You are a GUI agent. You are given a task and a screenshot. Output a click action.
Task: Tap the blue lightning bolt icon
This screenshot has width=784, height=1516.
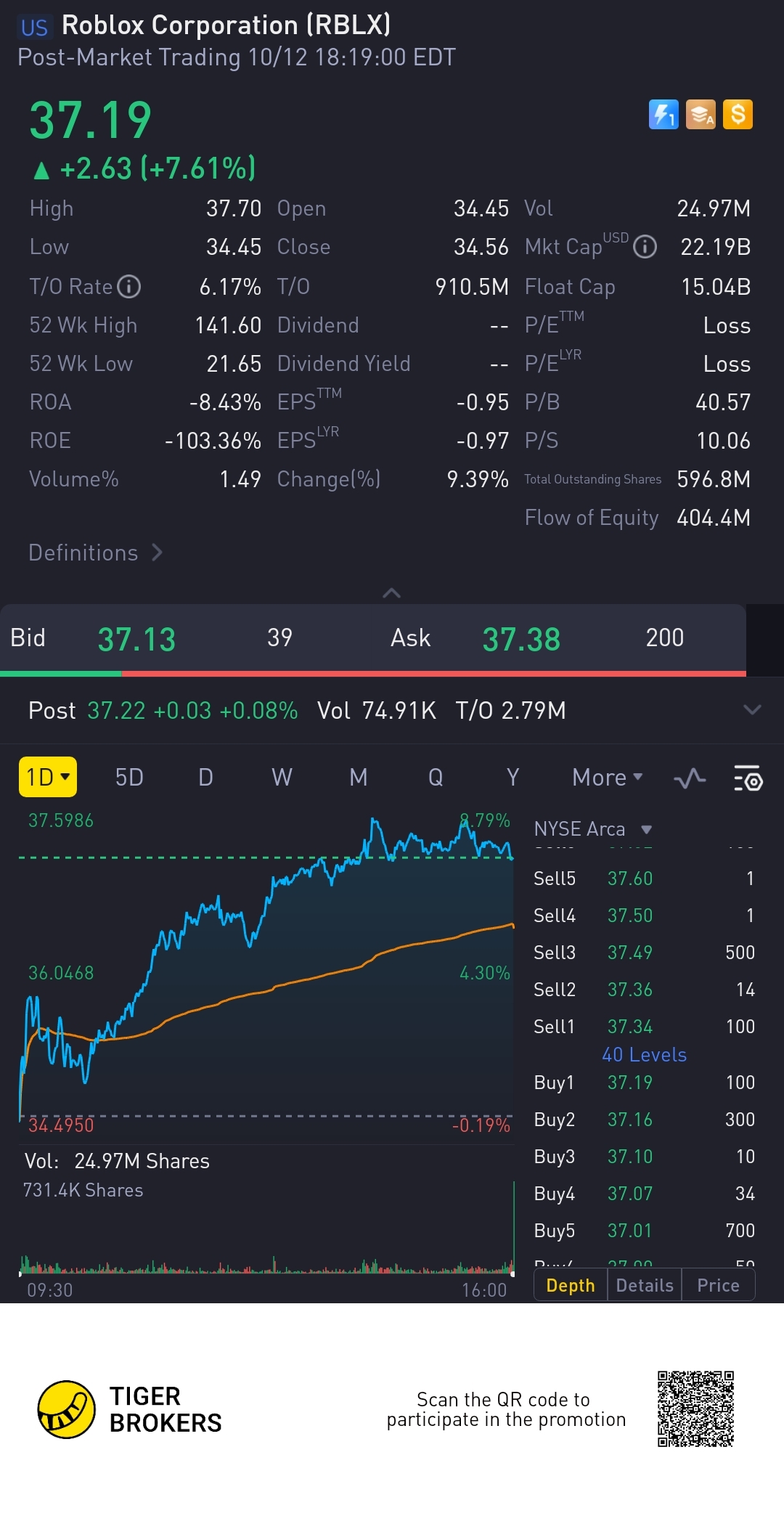click(x=663, y=115)
